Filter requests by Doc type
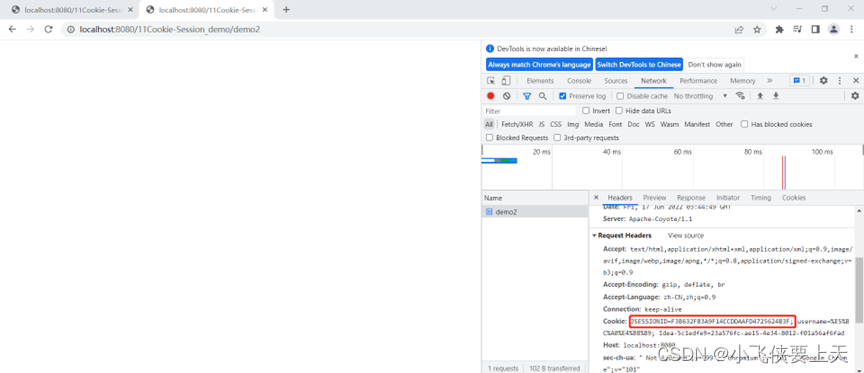 point(633,125)
